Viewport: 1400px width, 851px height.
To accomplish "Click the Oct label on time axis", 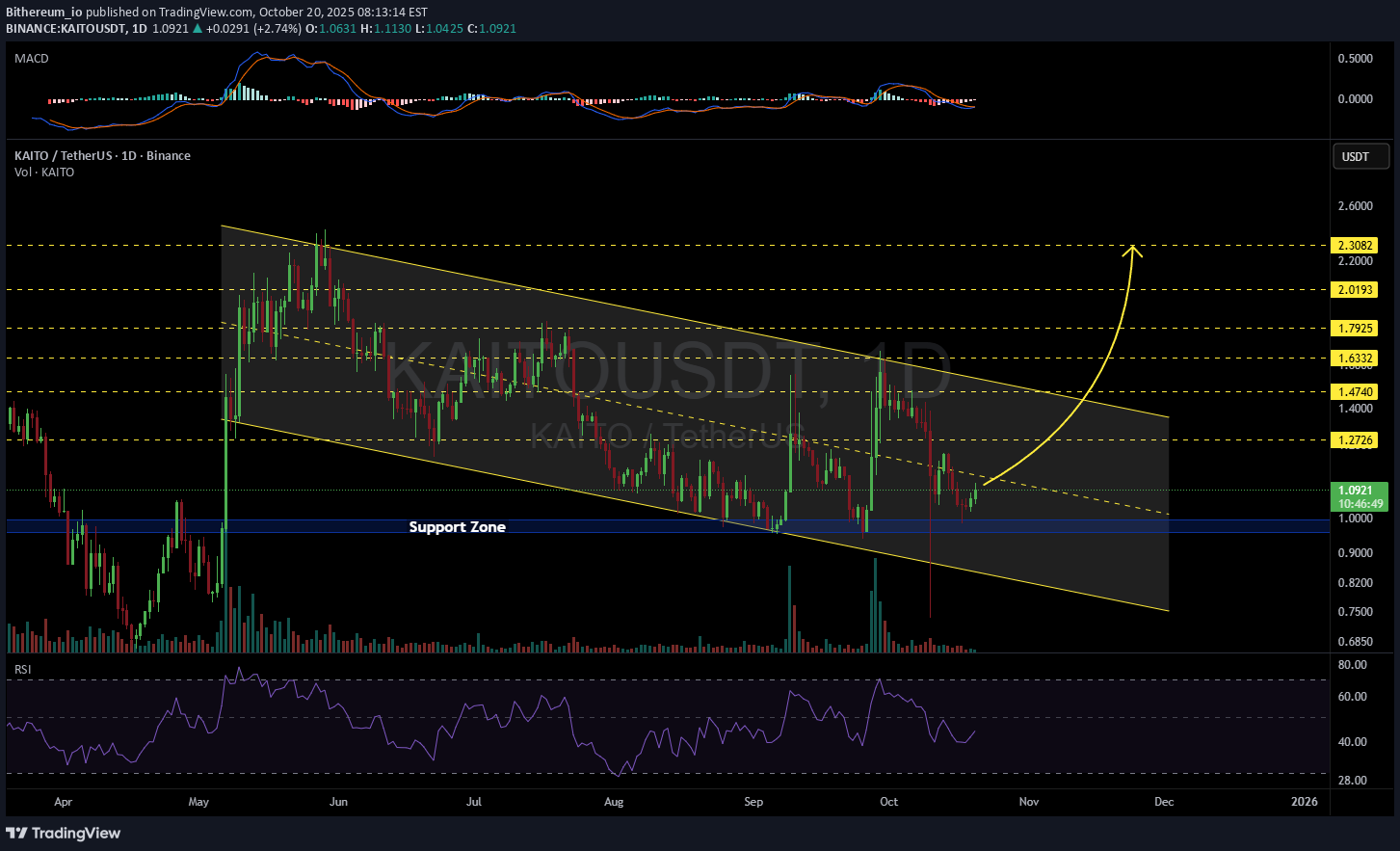I will click(888, 802).
